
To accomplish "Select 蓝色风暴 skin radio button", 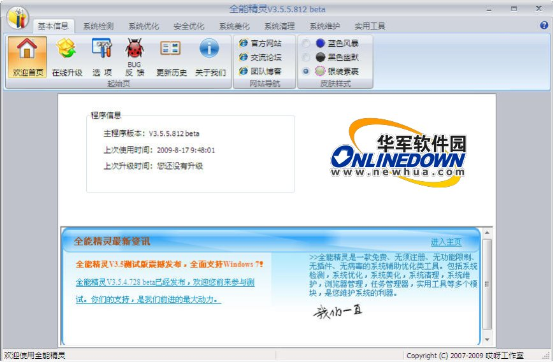I will click(306, 43).
